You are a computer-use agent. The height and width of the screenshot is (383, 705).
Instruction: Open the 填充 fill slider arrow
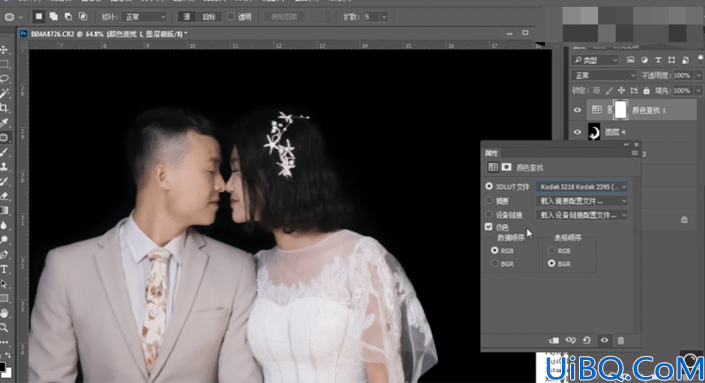(x=698, y=90)
